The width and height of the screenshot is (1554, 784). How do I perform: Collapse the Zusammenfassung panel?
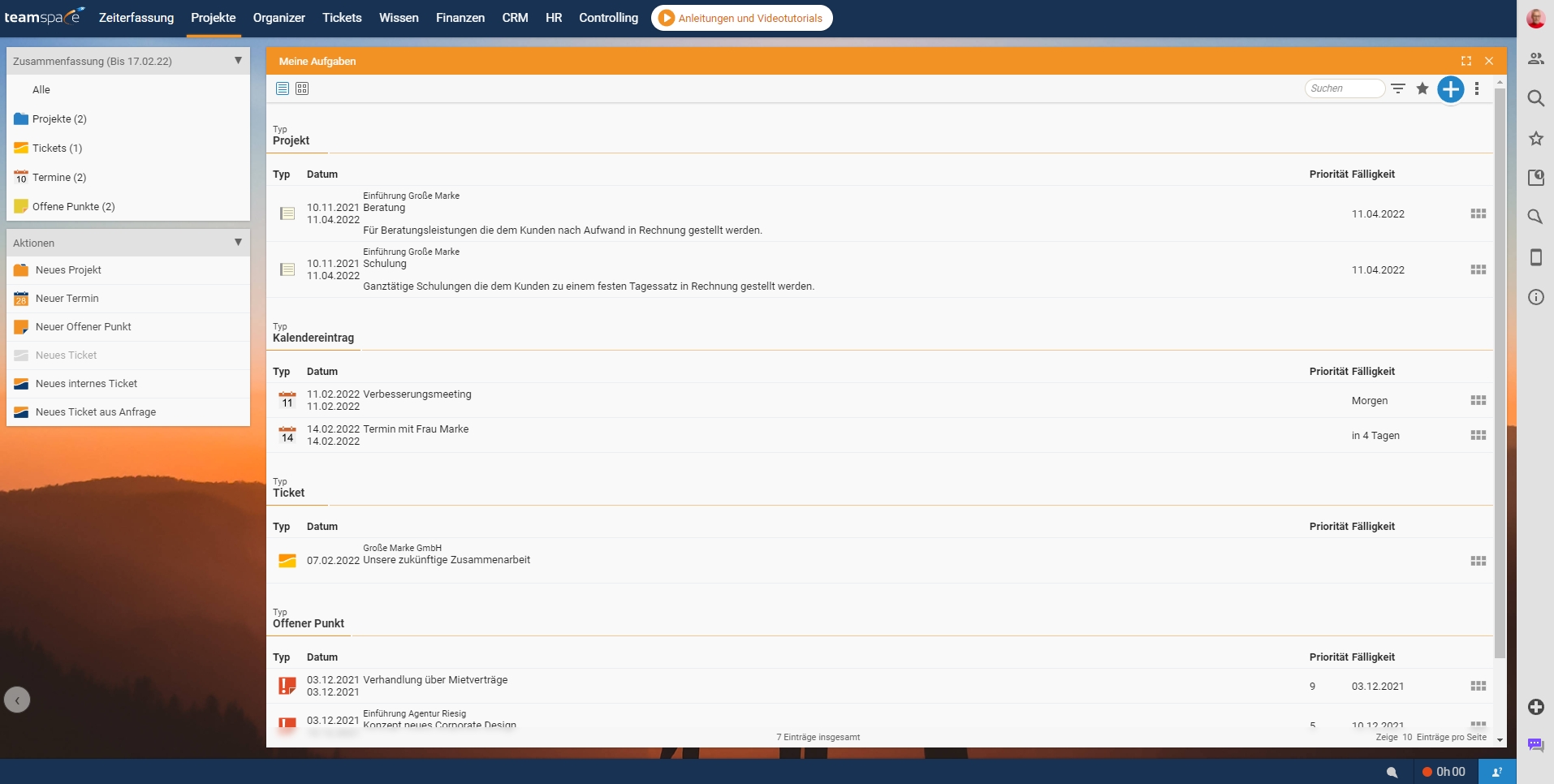click(238, 61)
